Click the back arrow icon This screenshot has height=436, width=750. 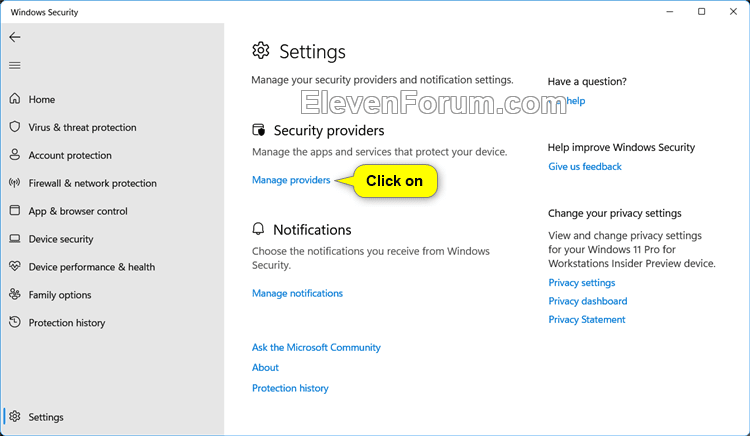(x=15, y=37)
